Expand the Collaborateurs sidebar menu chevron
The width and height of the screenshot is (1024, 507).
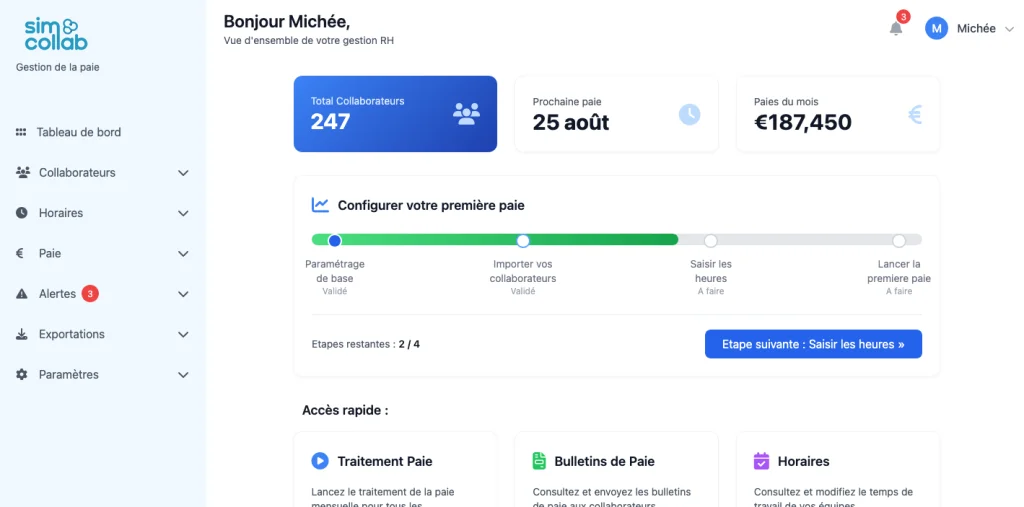point(183,173)
